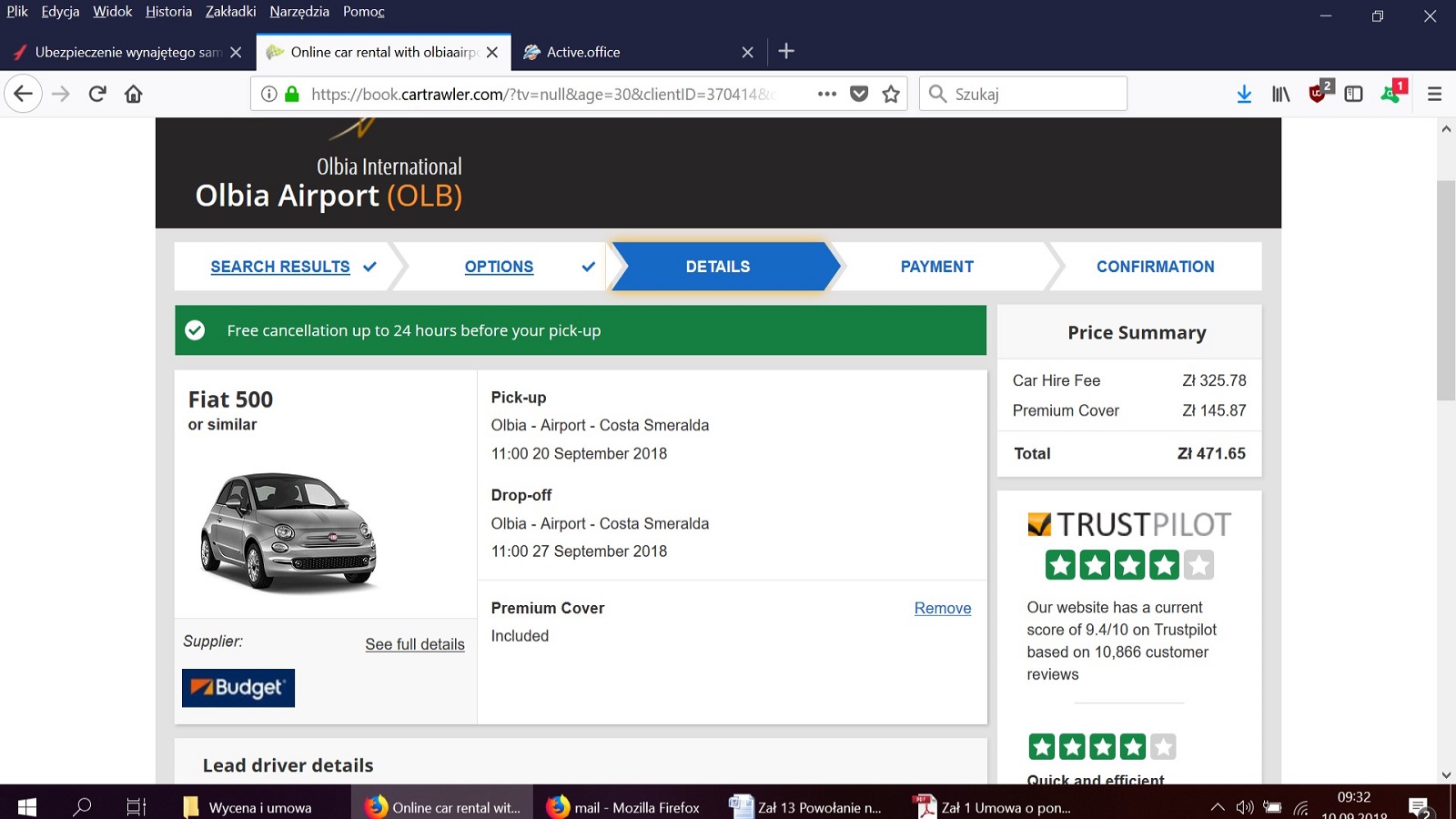Open Zał 13 Powołanie Word document in taskbar
The image size is (1456, 819).
coord(807,807)
